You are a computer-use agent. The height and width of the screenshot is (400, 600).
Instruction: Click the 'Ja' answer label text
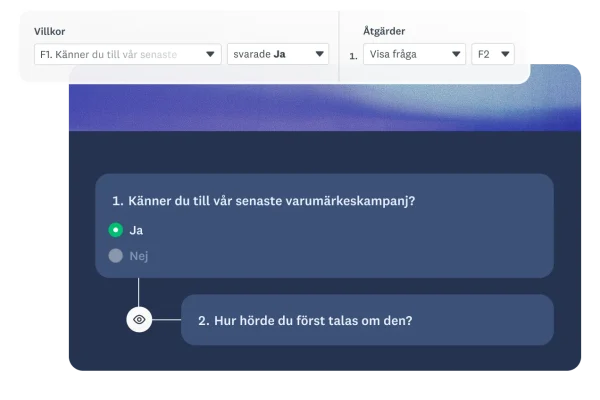coord(136,230)
